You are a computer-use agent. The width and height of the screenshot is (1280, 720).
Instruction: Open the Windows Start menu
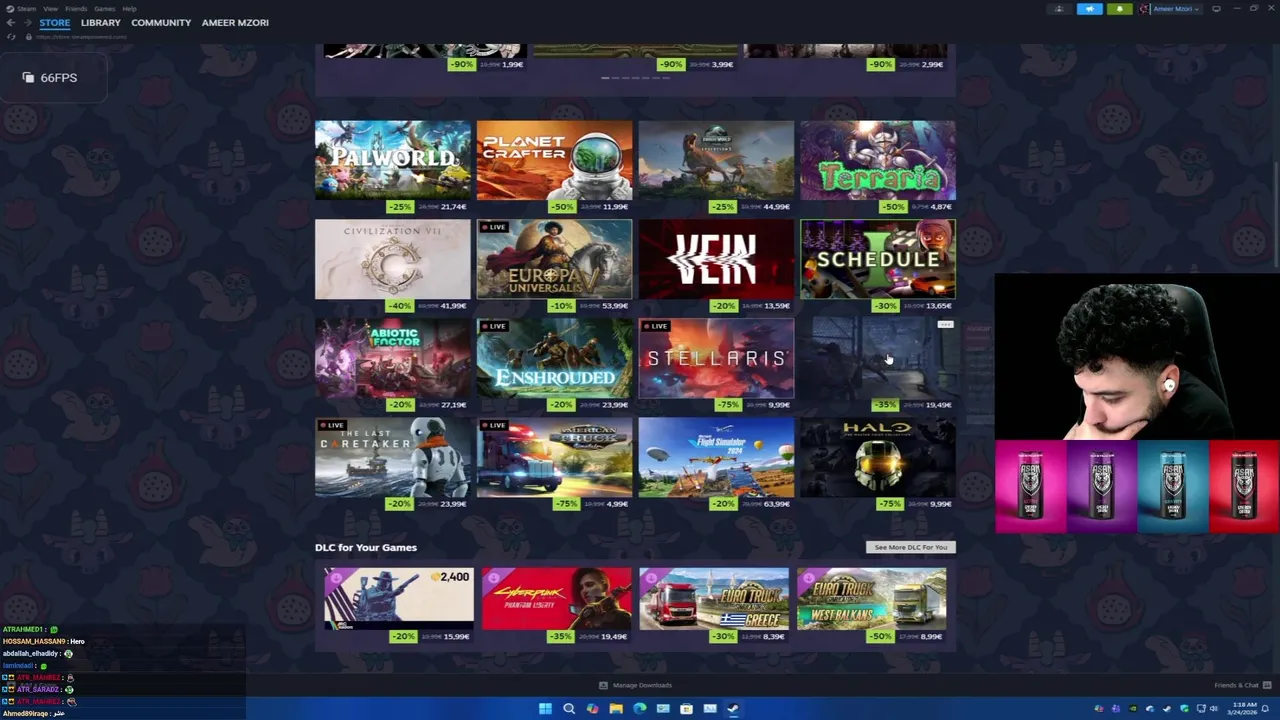[545, 709]
